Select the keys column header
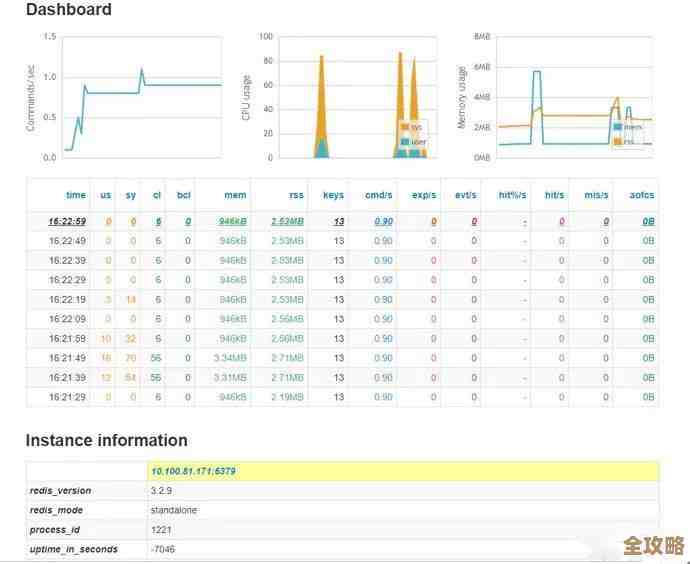Viewport: 690px width, 564px height. coord(333,195)
